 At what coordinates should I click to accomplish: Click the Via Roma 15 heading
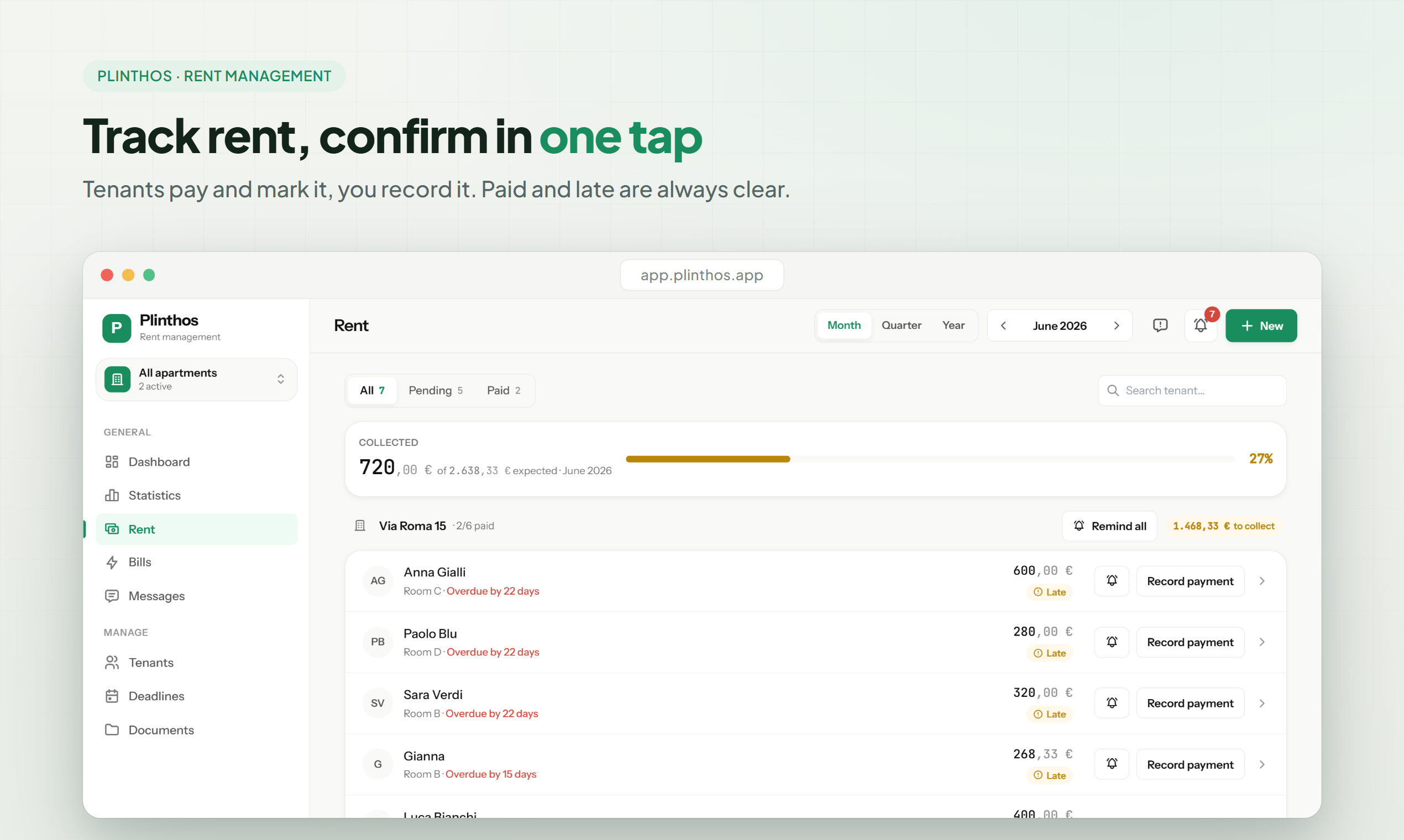coord(412,526)
